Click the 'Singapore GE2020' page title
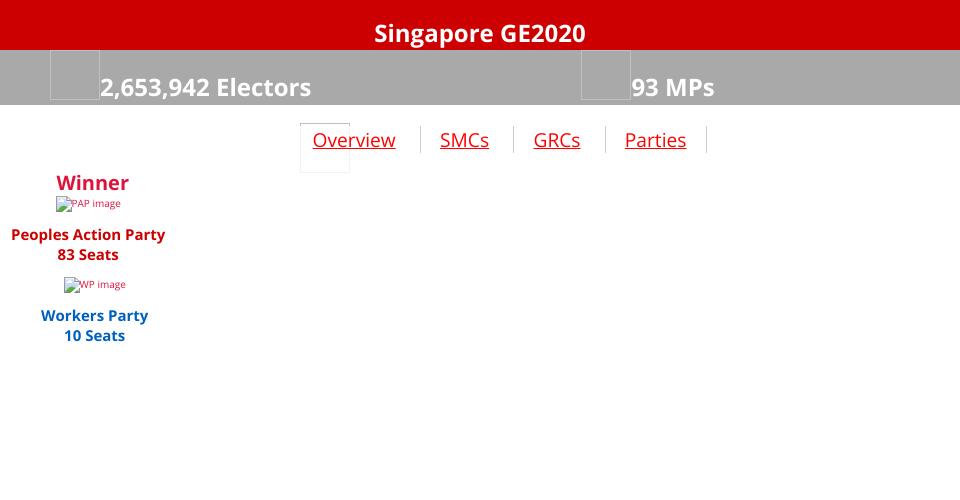960x500 pixels. point(480,34)
